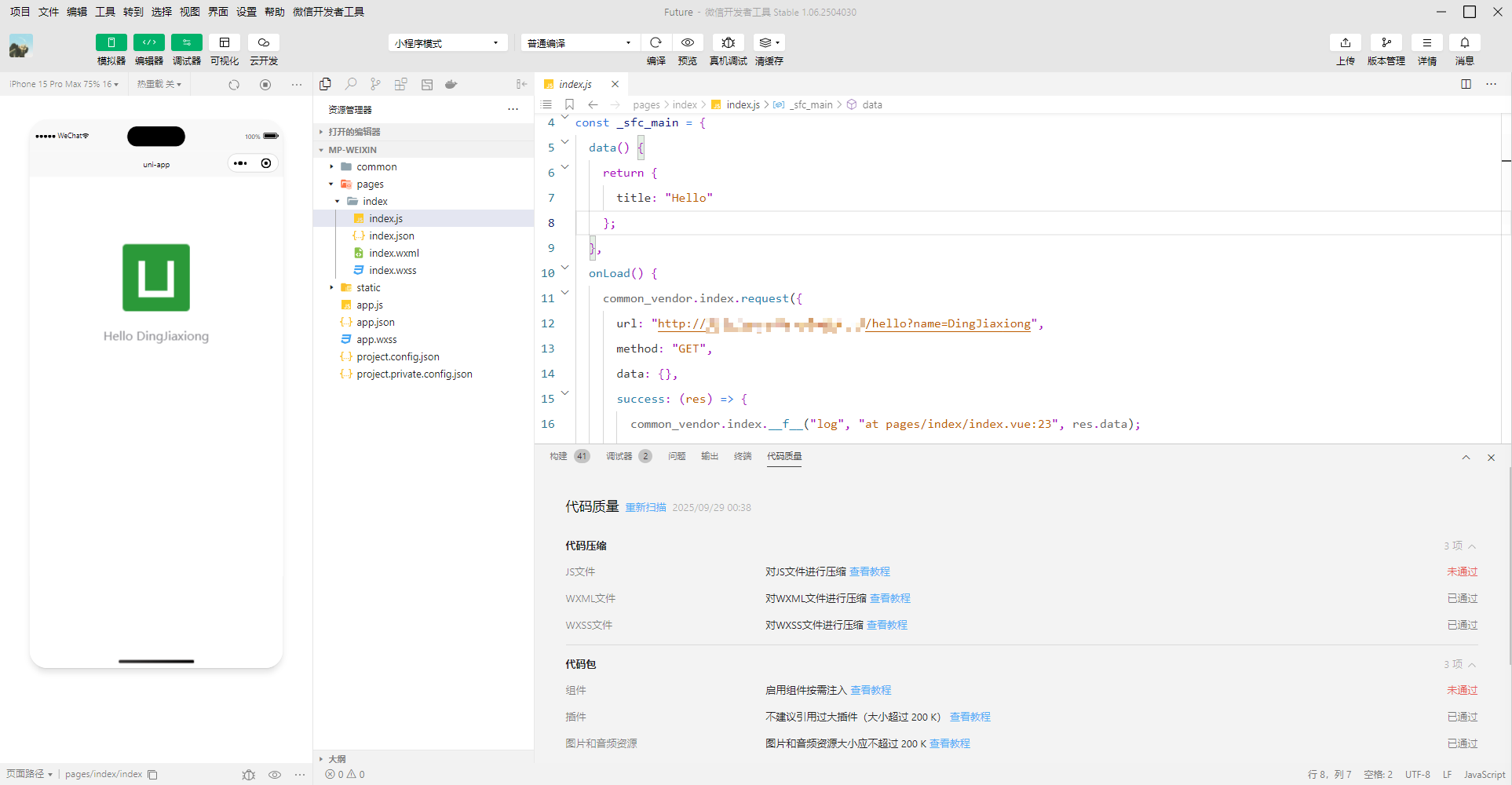The image size is (1512, 785).
Task: Open the mini program mode dropdown
Action: (447, 43)
